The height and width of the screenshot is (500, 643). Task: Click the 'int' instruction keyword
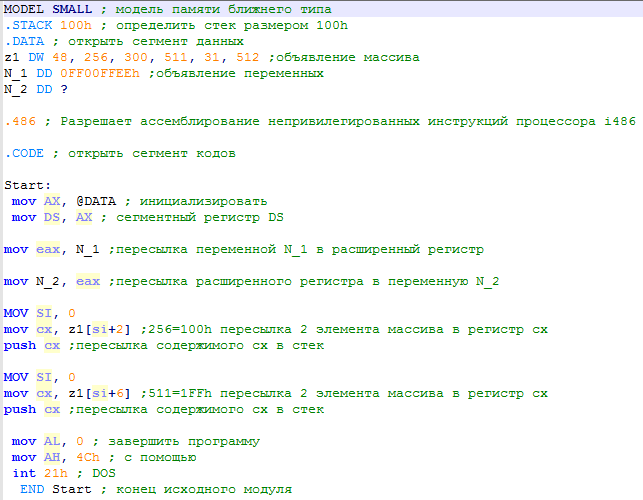tap(24, 473)
